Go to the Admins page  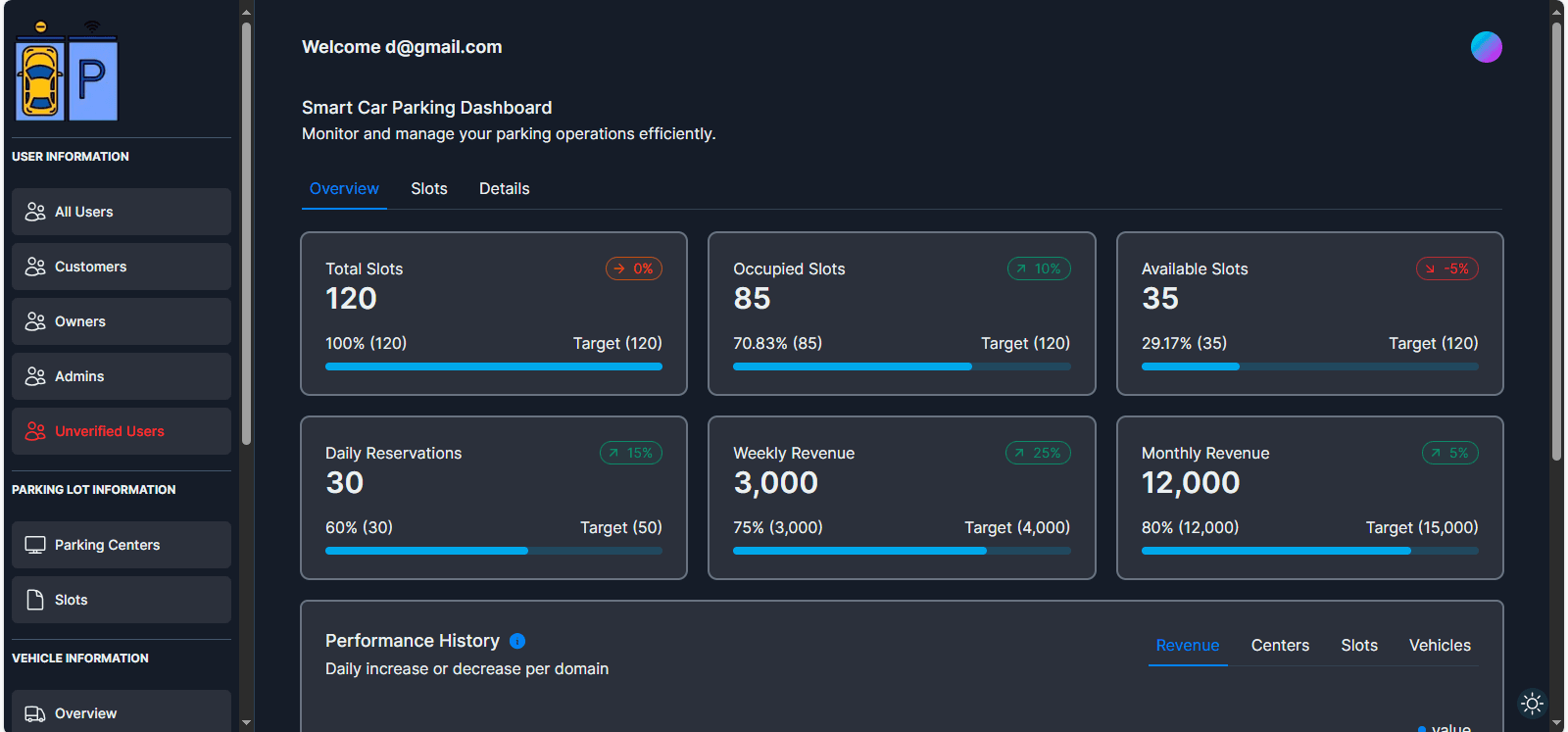[x=122, y=376]
